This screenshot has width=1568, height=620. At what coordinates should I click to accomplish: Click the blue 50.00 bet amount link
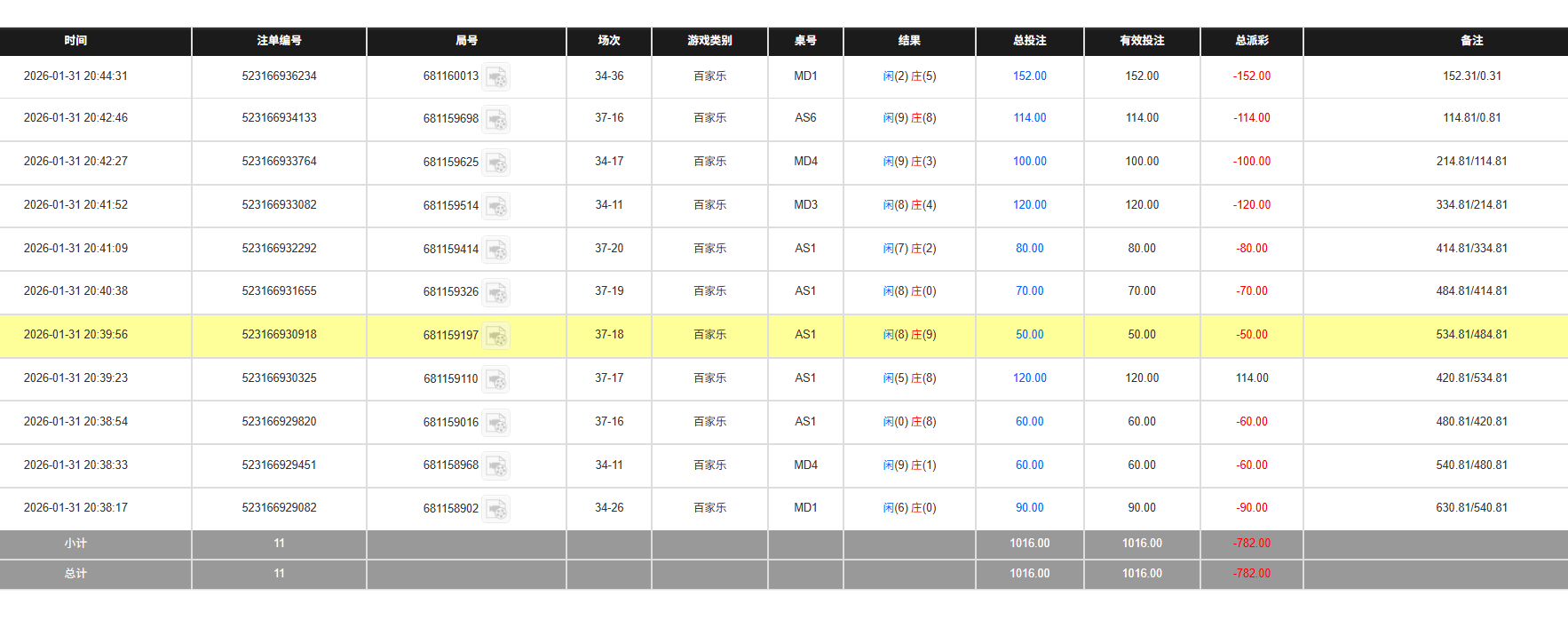1028,335
